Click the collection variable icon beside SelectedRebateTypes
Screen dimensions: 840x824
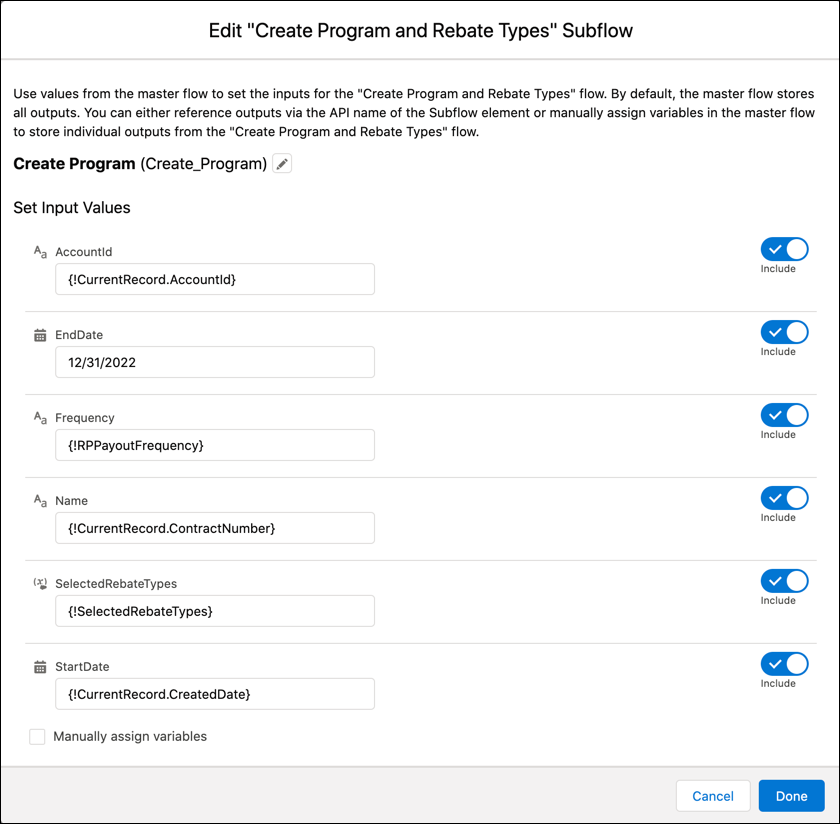[x=38, y=583]
